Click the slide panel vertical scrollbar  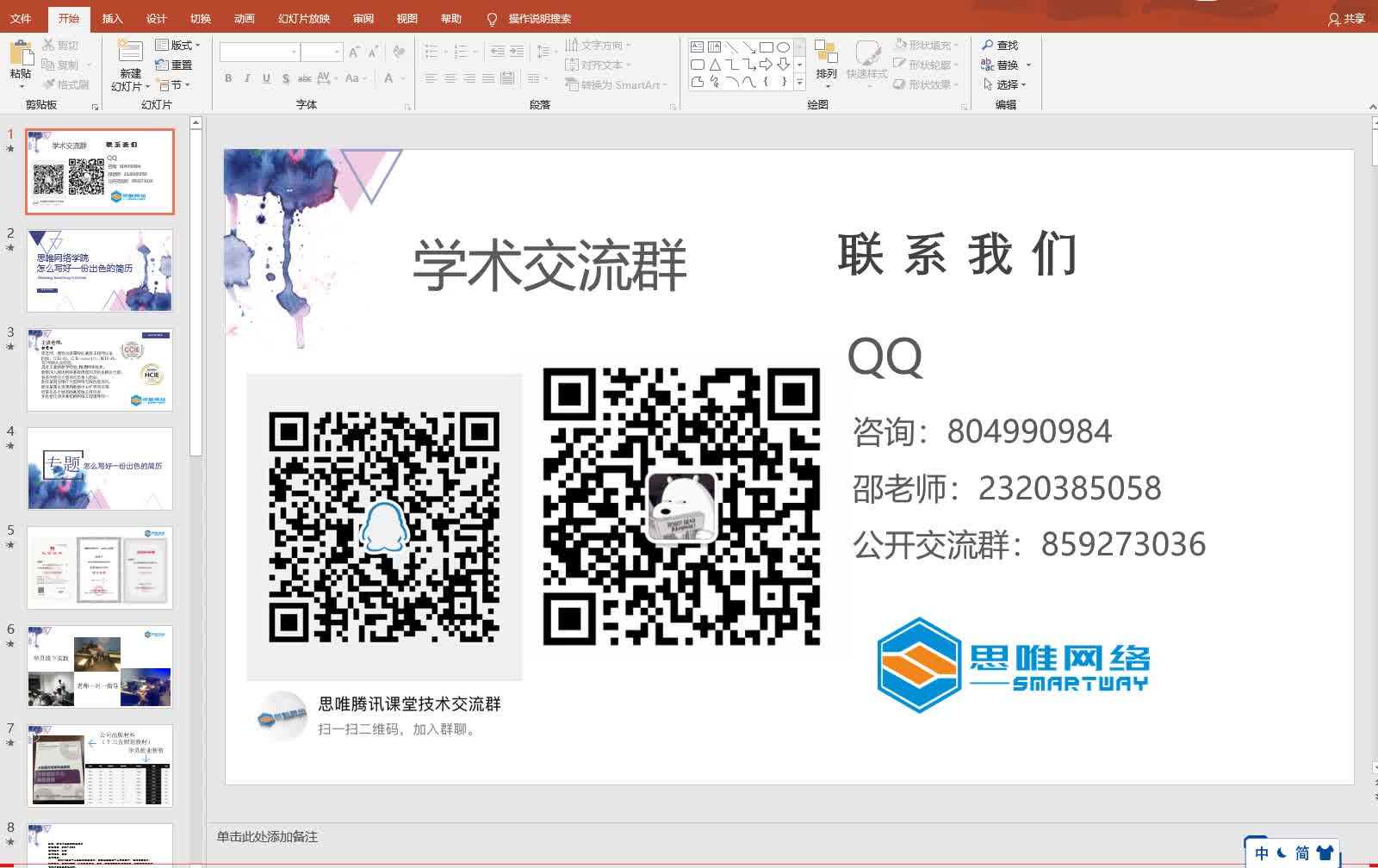pos(196,293)
